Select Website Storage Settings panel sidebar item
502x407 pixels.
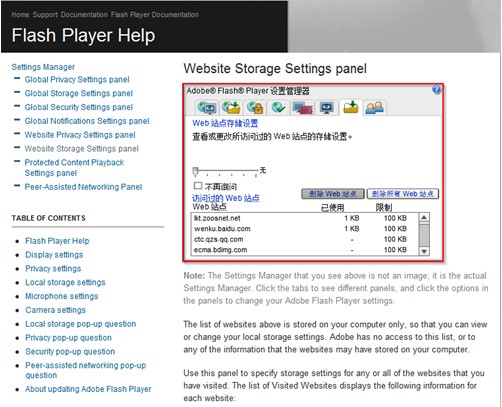click(x=82, y=149)
